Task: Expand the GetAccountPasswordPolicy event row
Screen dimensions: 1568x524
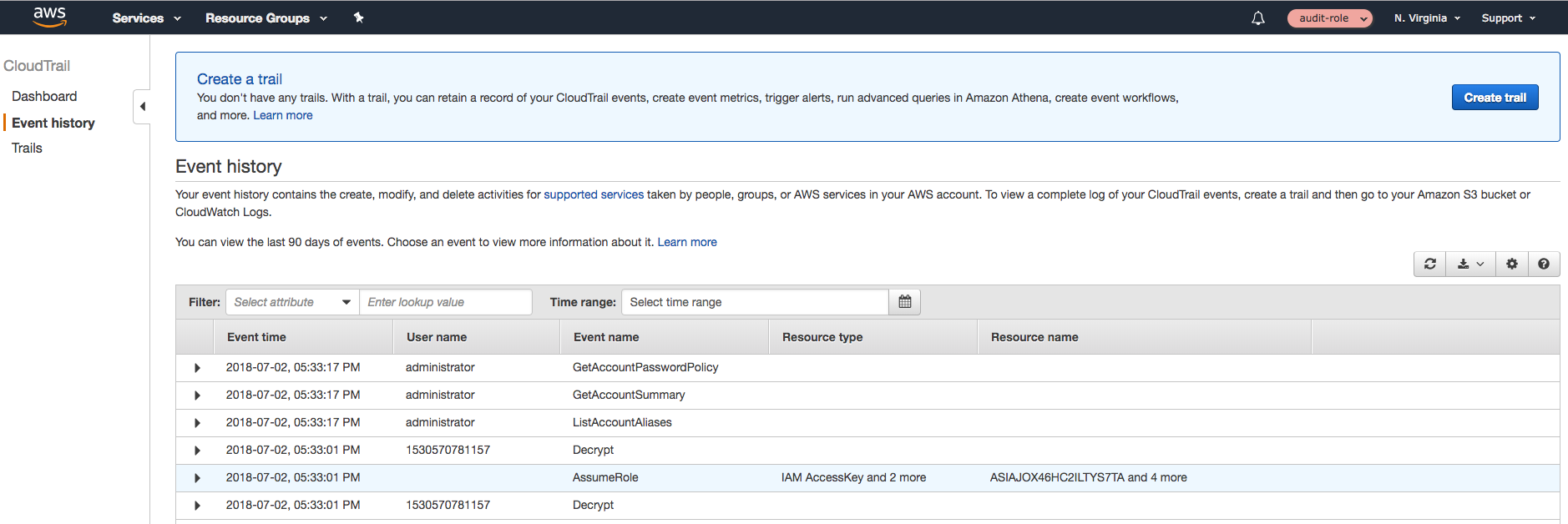Action: point(197,368)
